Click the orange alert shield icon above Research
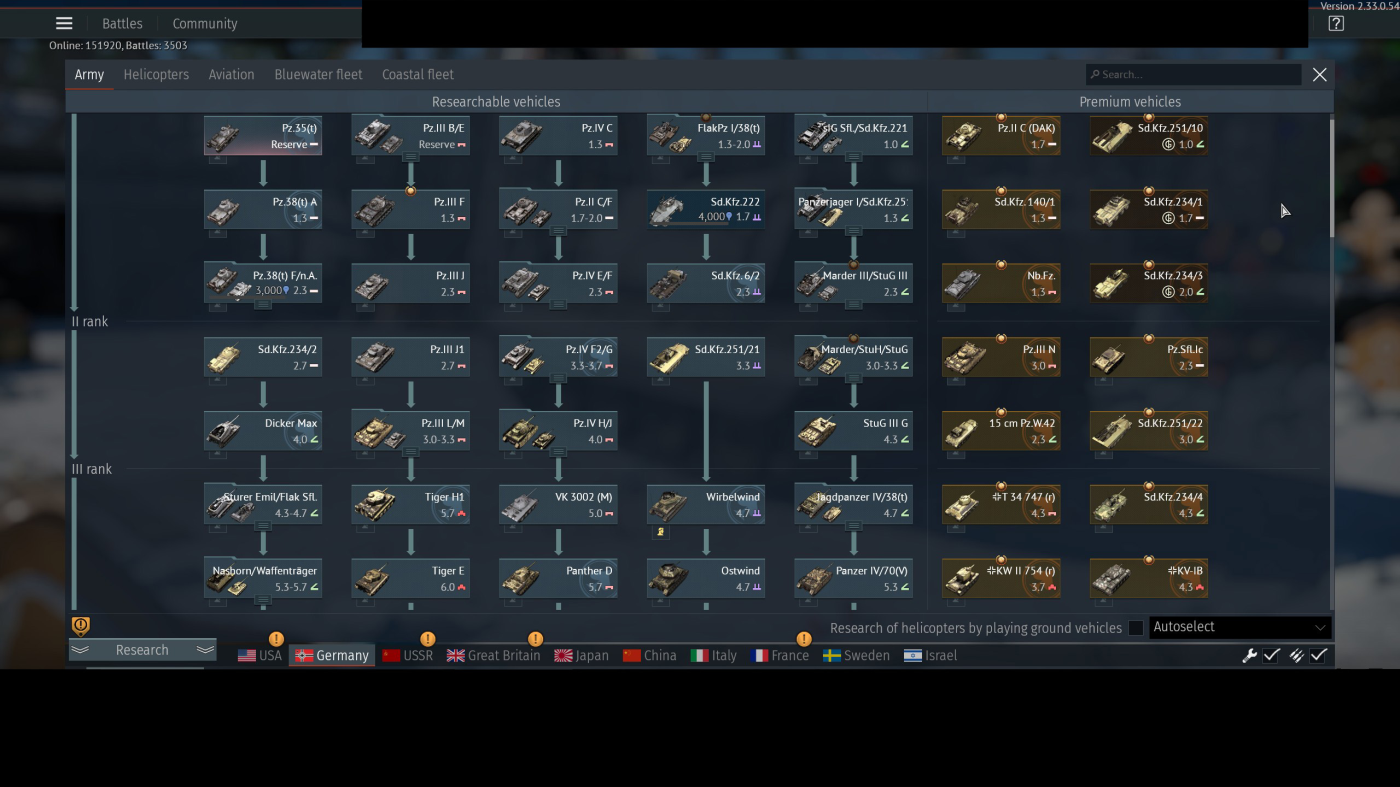The height and width of the screenshot is (787, 1400). pos(81,626)
